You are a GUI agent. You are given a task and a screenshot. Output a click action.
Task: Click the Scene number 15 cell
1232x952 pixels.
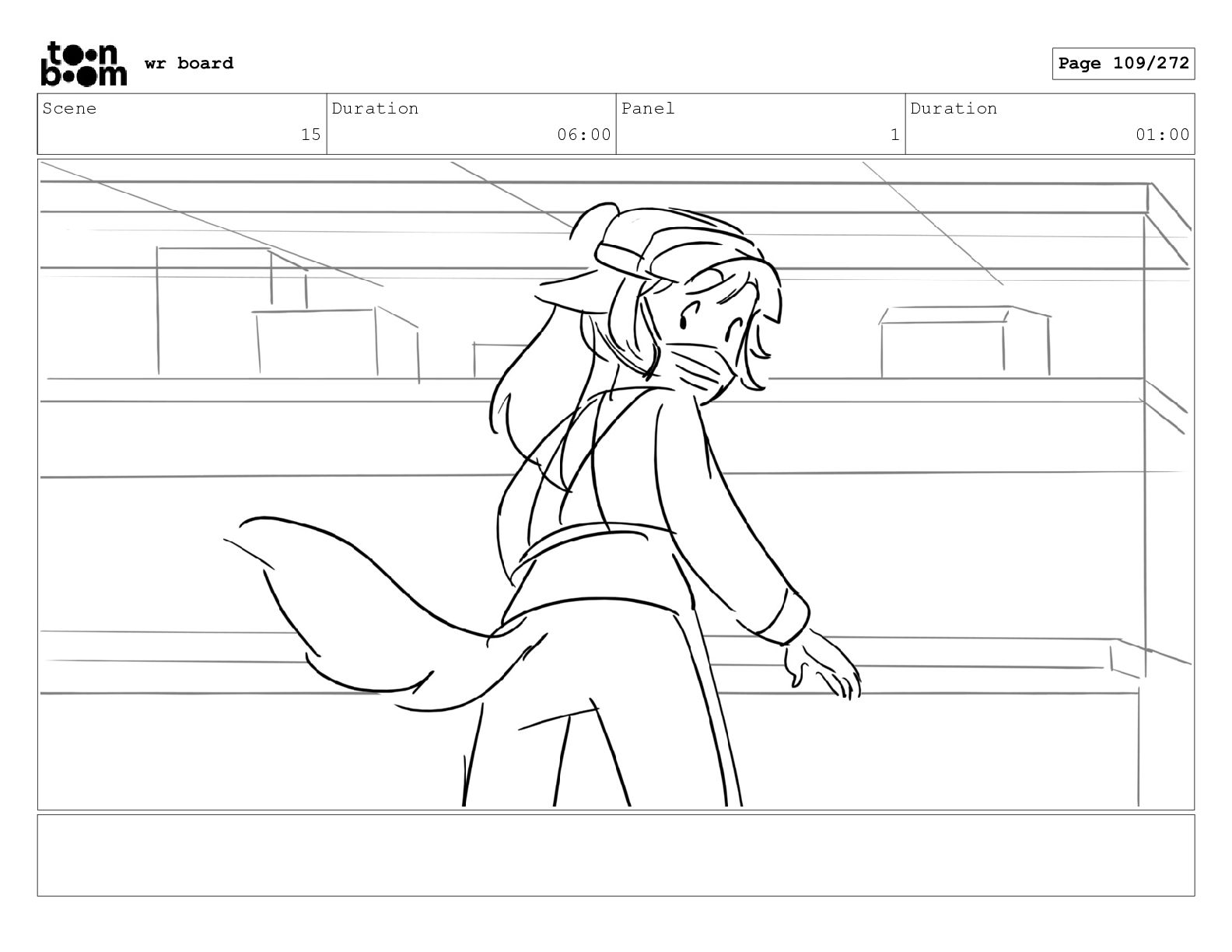pos(182,124)
